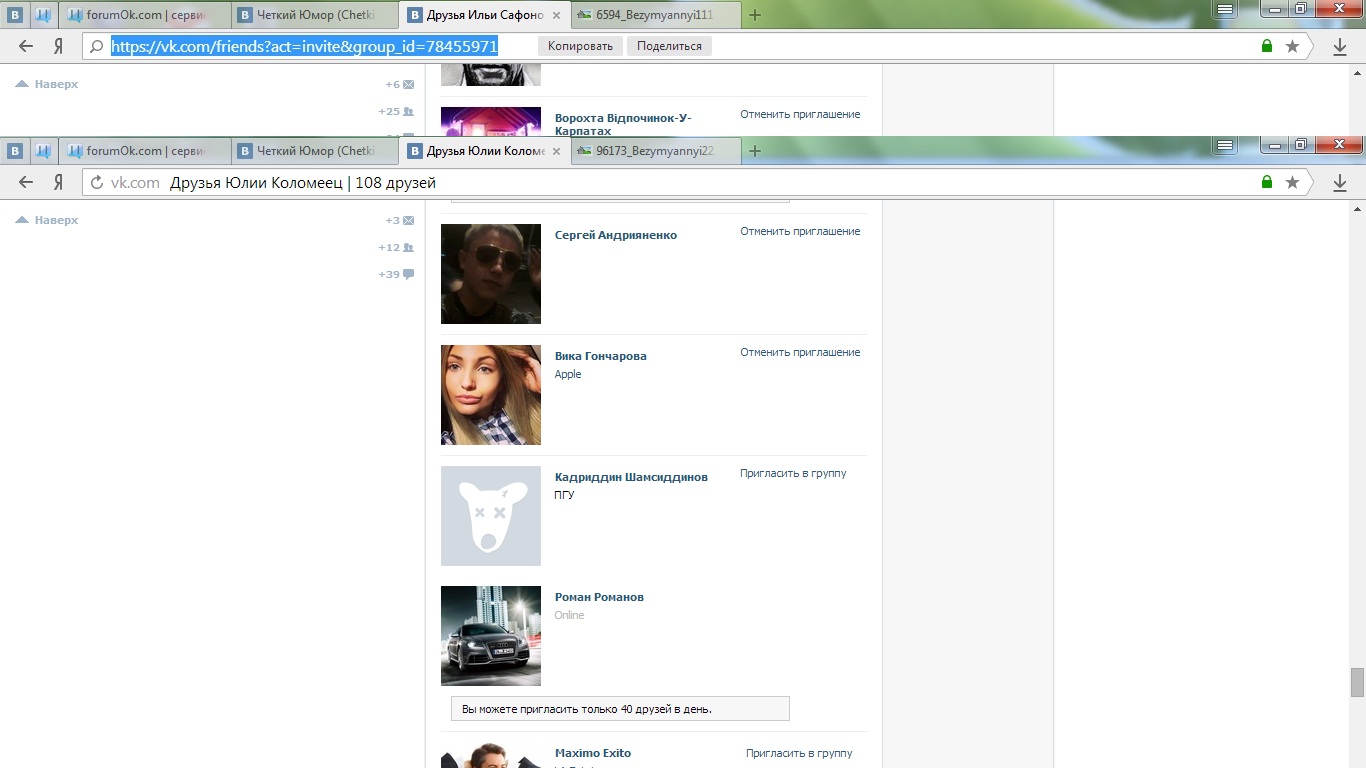Screen dimensions: 1366x768
Task: Open +3 messages counter in lower window
Action: pyautogui.click(x=400, y=220)
